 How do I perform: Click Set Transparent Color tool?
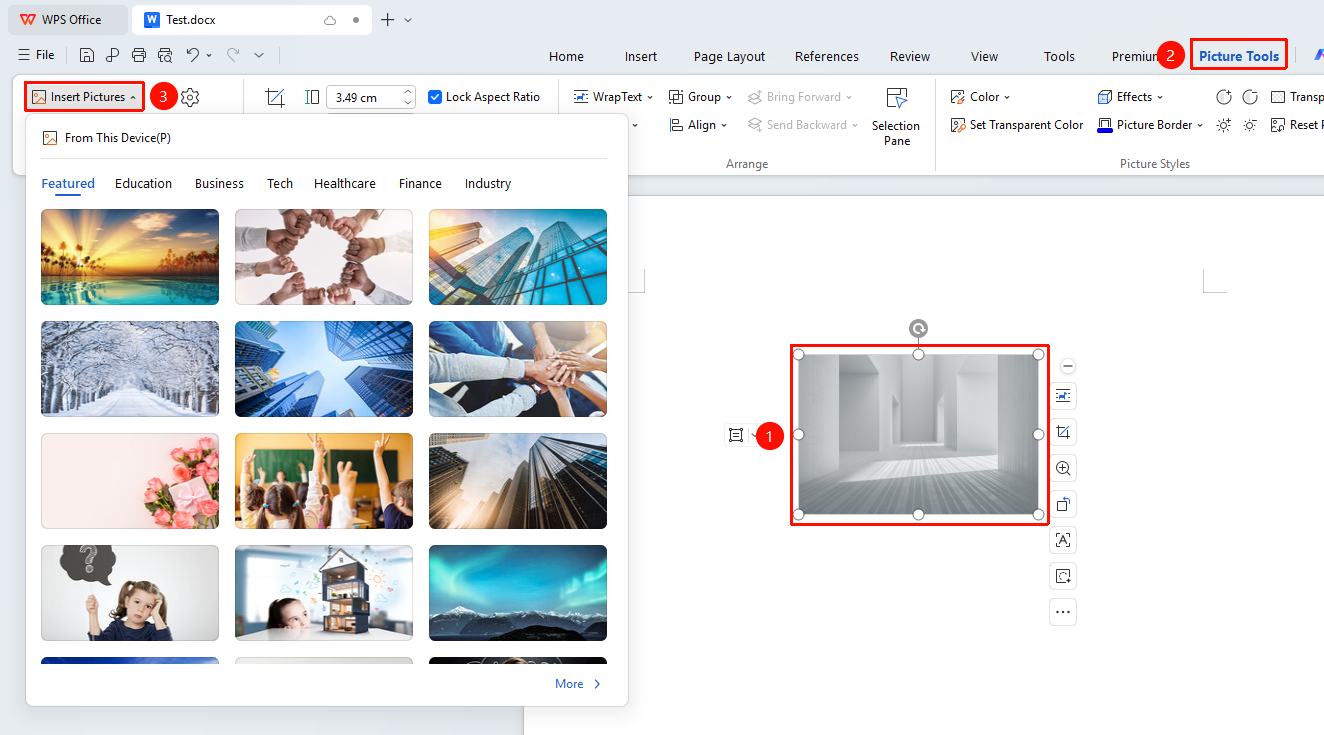click(1016, 125)
